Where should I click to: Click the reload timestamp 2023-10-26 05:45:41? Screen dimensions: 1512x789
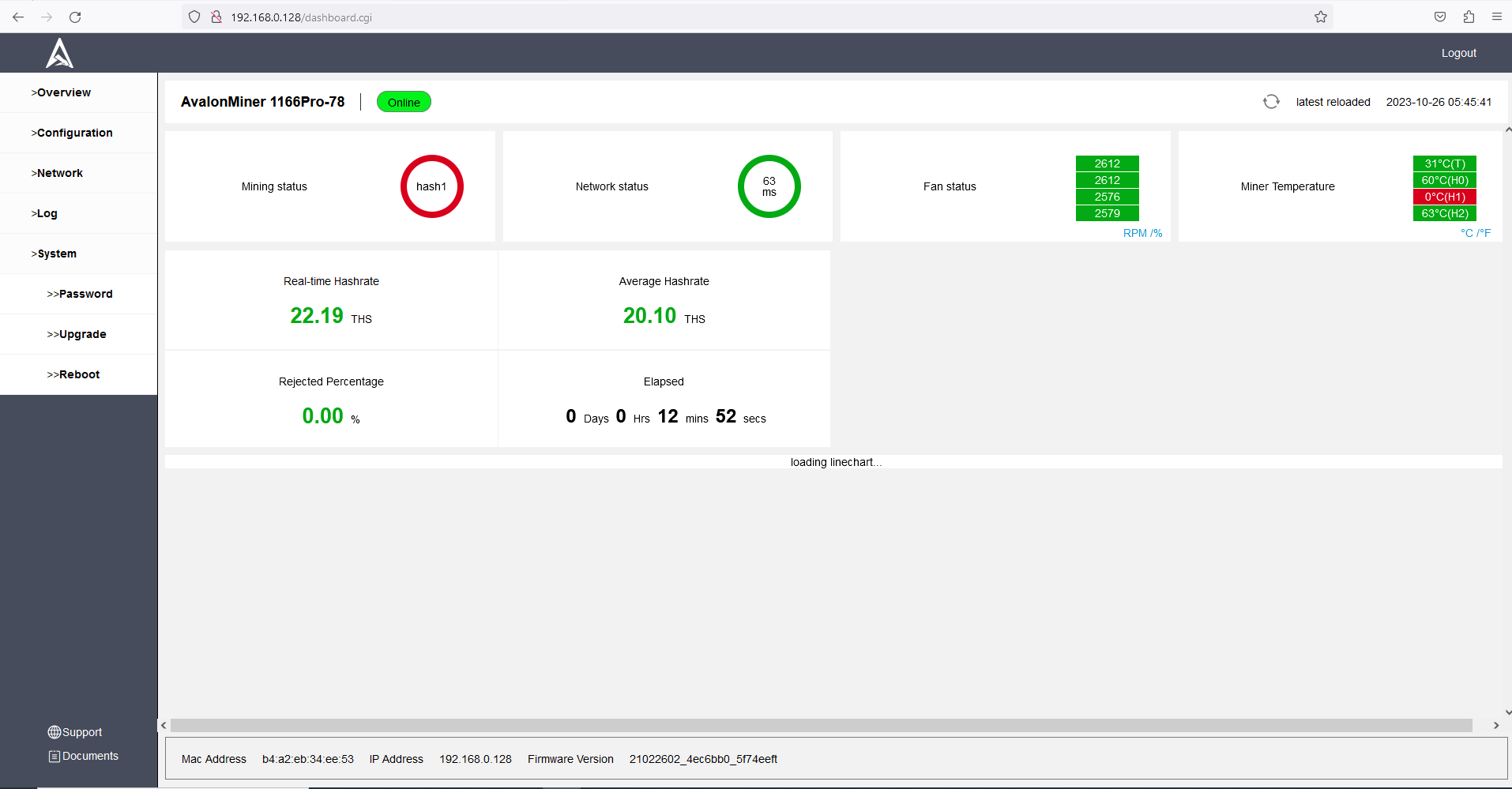(1439, 102)
